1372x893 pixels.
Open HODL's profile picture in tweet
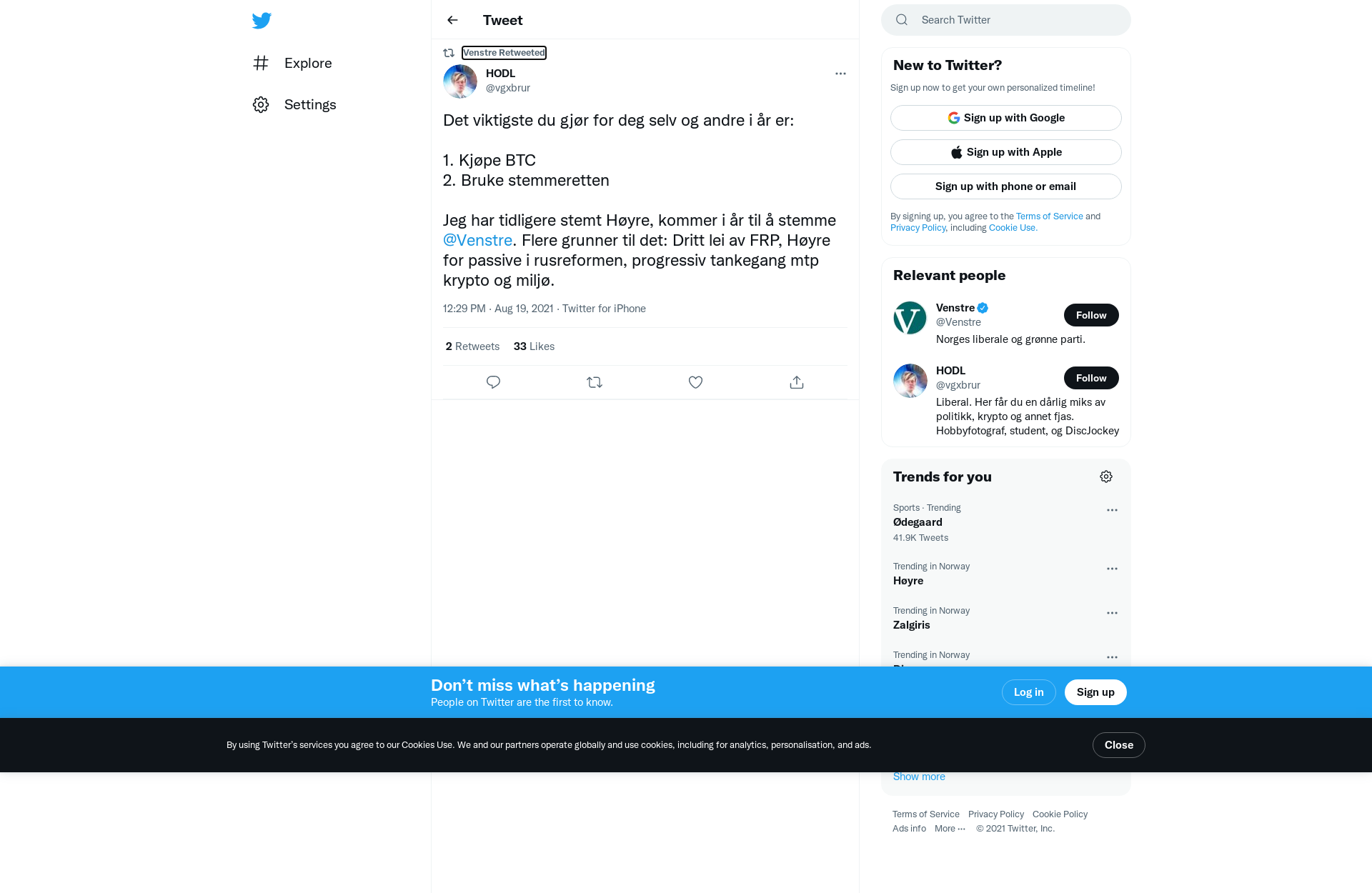click(460, 81)
